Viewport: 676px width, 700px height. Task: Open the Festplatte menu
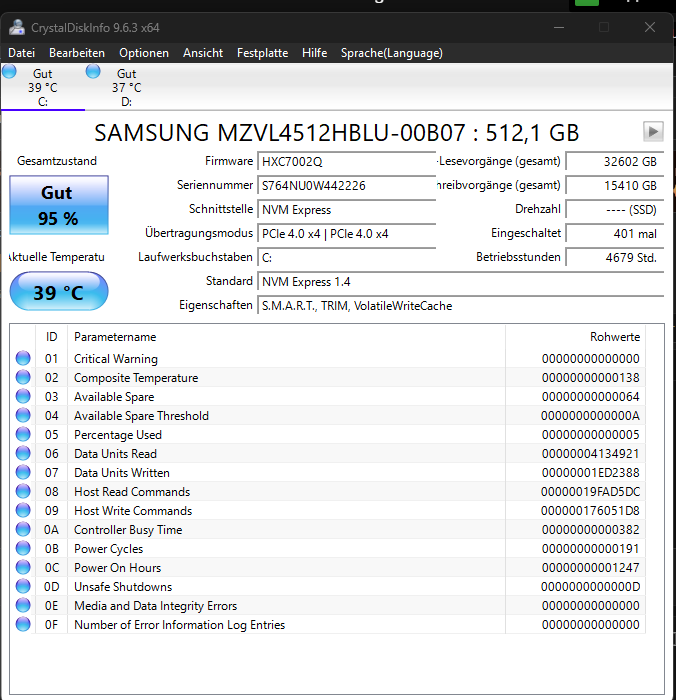point(263,53)
